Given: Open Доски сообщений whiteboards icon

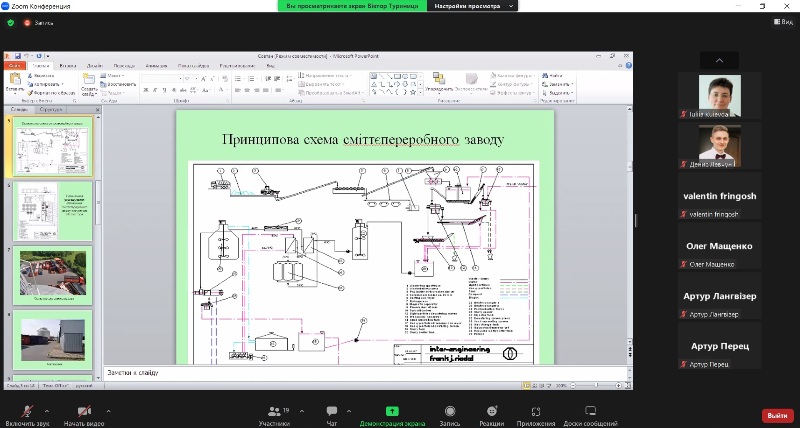Looking at the screenshot, I should 590,411.
